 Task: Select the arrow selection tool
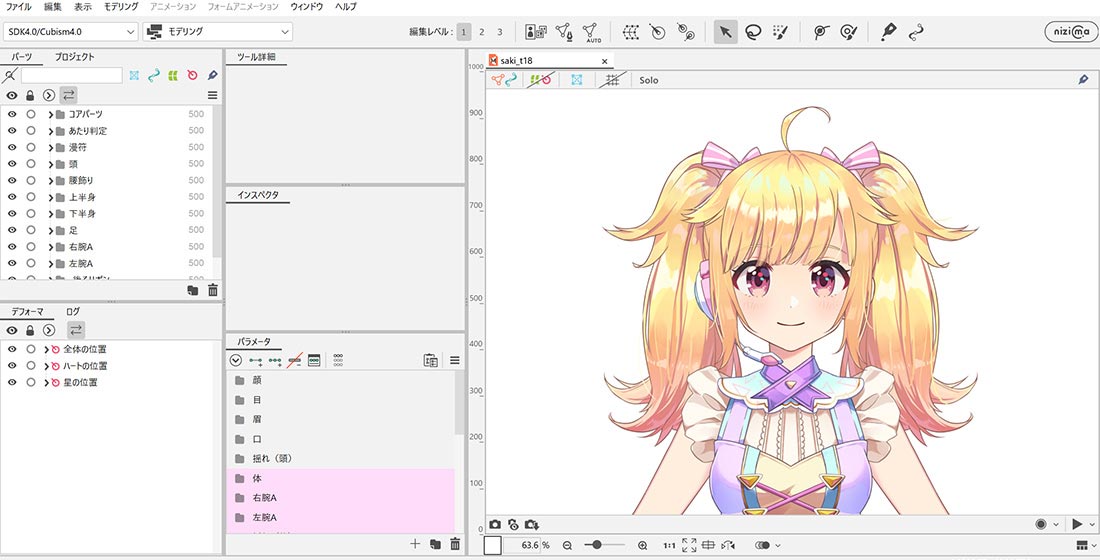coord(725,32)
